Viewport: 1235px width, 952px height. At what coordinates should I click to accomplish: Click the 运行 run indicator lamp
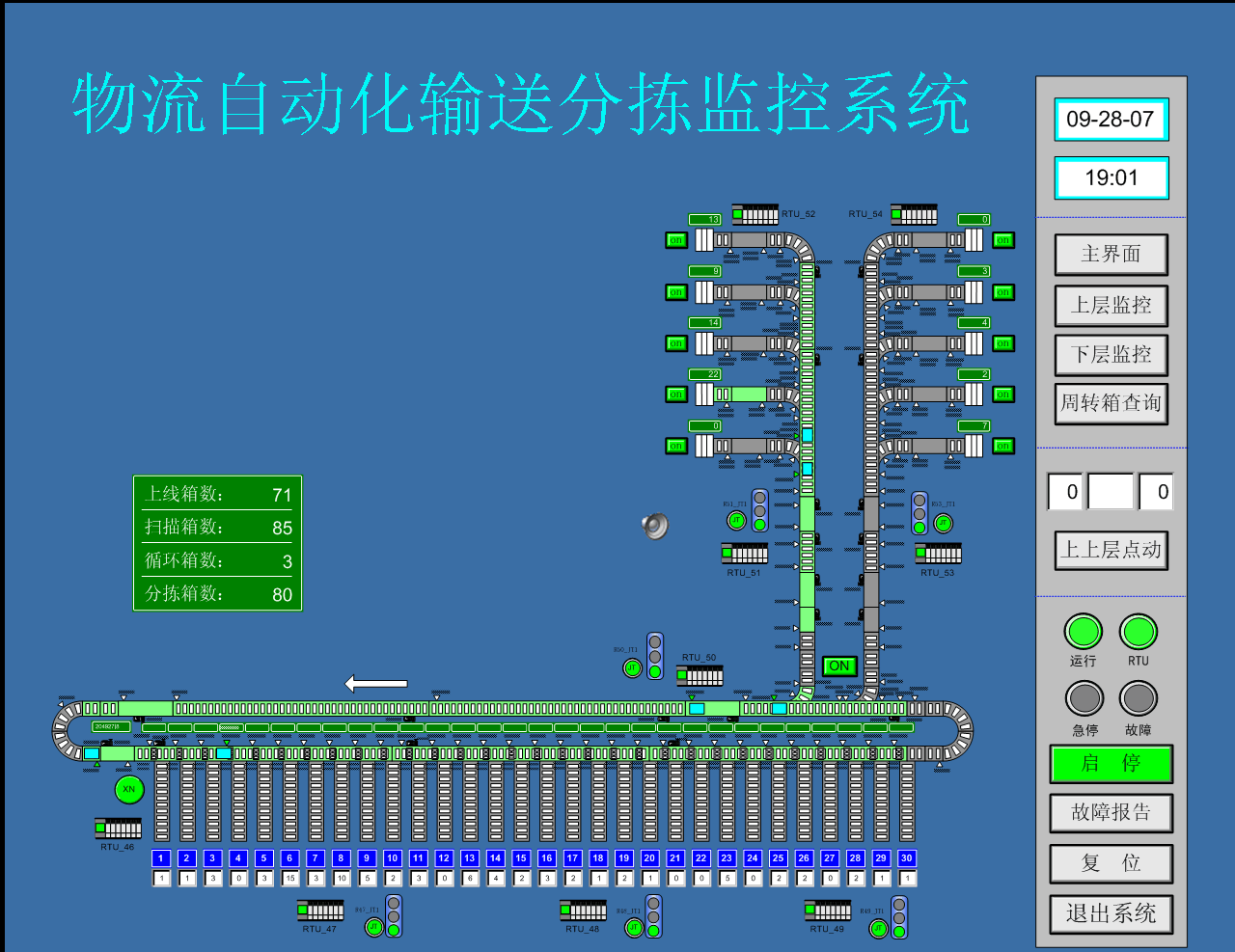1084,634
